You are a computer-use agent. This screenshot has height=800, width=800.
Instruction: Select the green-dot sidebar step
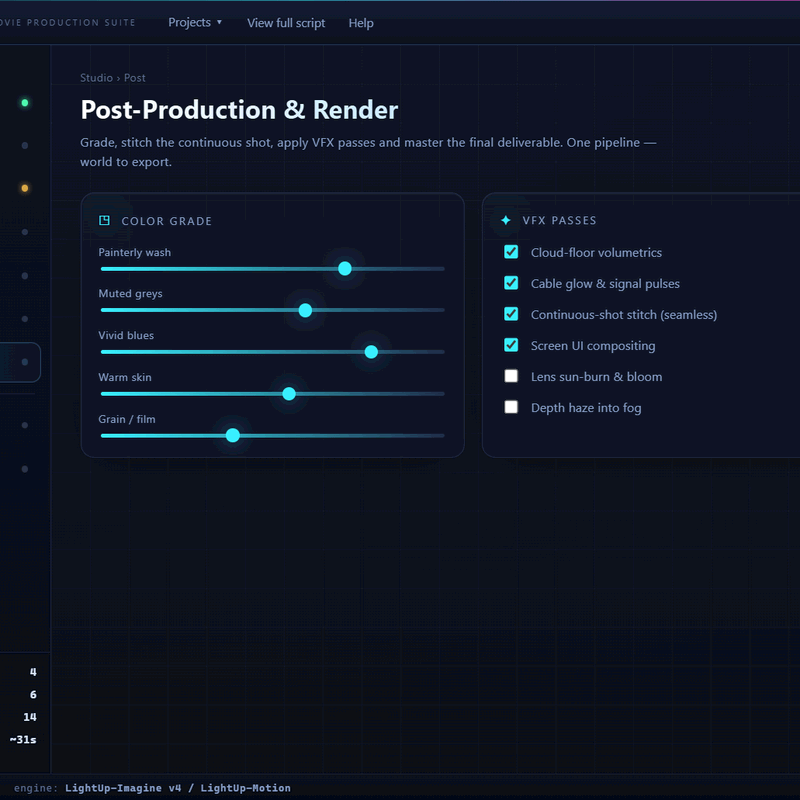tap(24, 103)
